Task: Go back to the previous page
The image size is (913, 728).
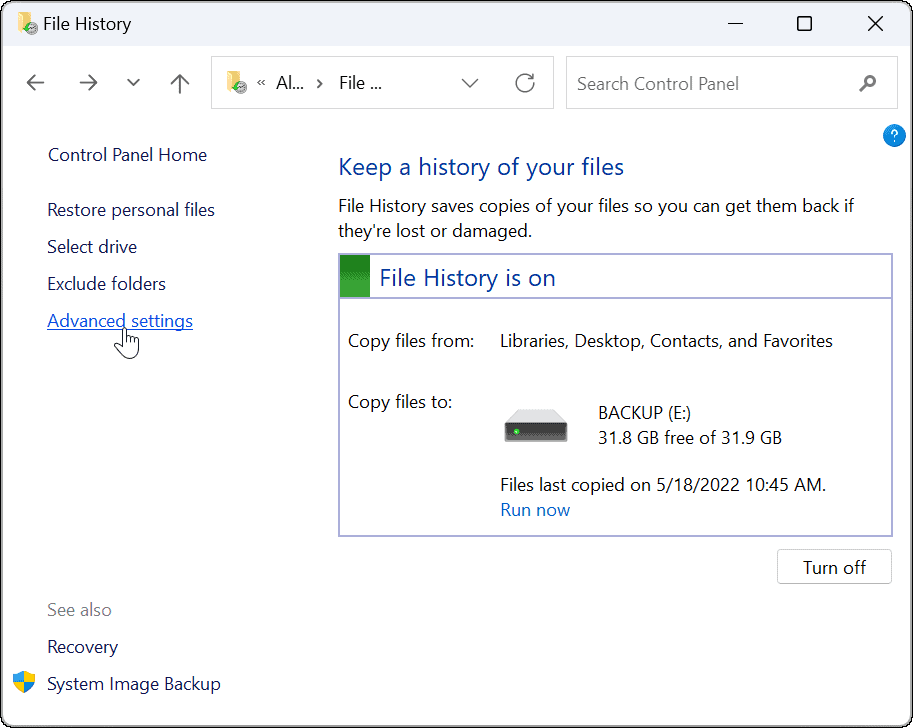Action: point(35,83)
